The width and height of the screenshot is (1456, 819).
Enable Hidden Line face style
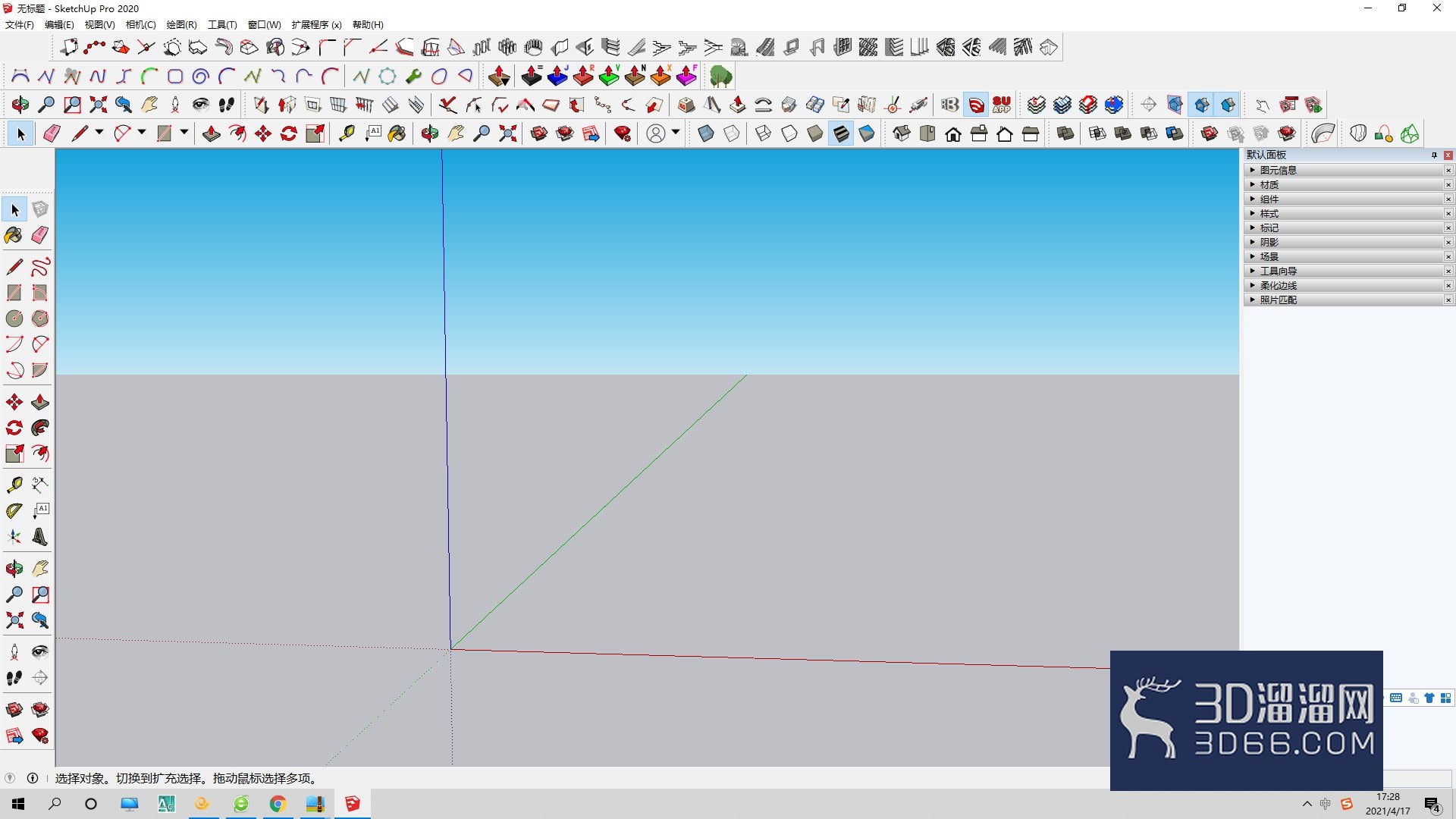point(789,134)
